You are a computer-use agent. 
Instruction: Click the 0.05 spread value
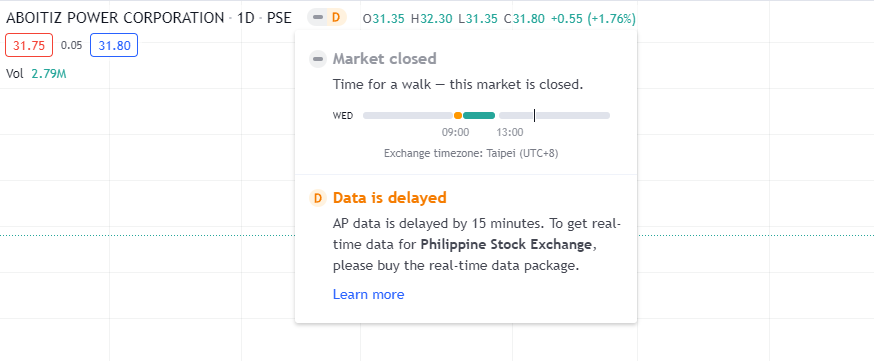pos(71,46)
